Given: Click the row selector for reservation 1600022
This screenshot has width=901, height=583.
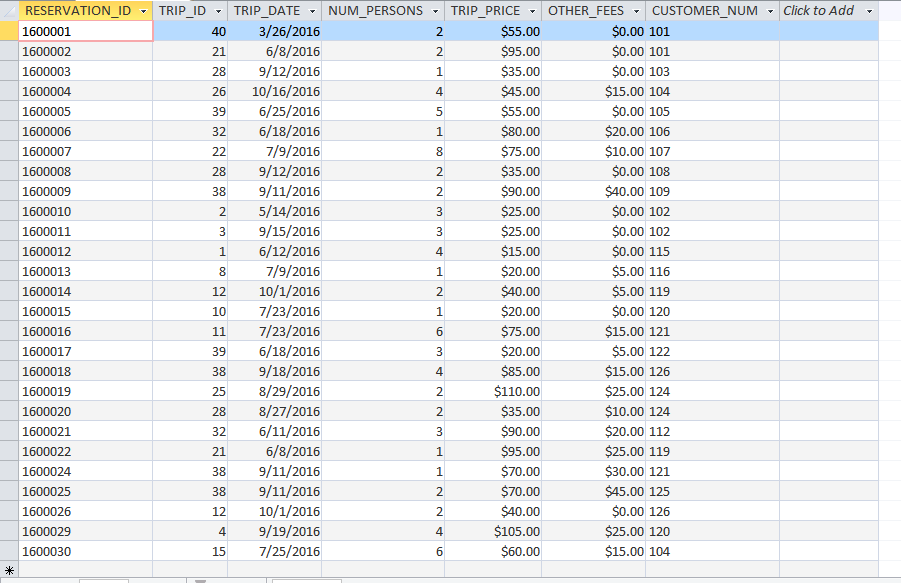Looking at the screenshot, I should pyautogui.click(x=7, y=451).
